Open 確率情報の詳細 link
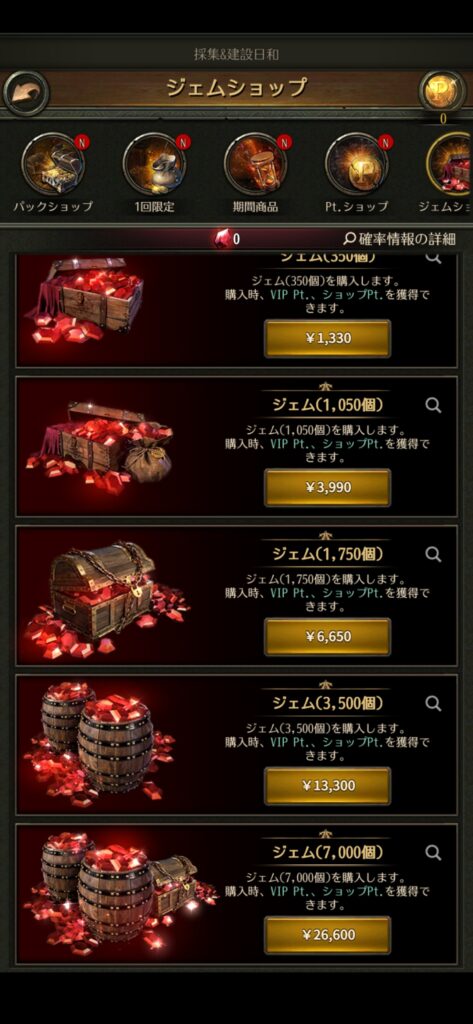Viewport: 473px width, 1024px height. (399, 239)
